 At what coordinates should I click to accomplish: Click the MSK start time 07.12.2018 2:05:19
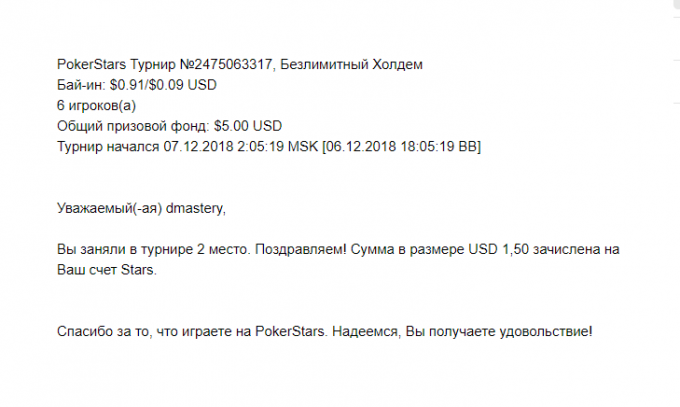click(x=223, y=147)
